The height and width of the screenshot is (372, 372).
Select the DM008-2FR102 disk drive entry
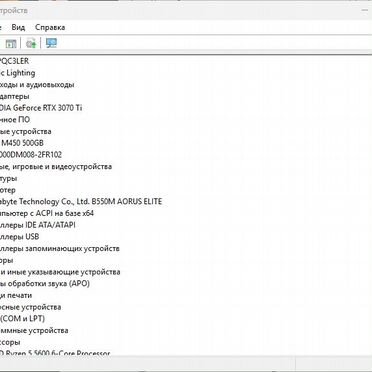click(x=31, y=155)
